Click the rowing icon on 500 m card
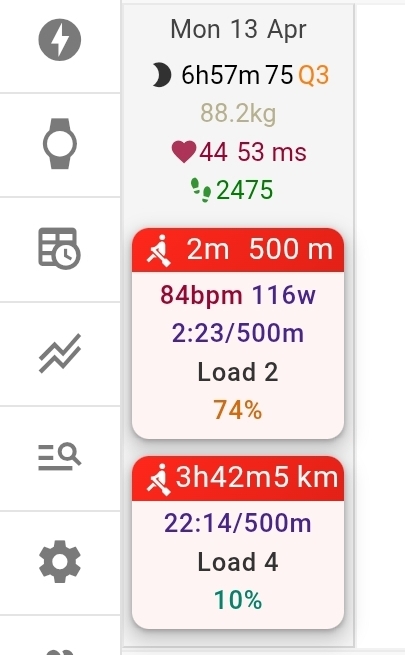The image size is (405, 655). point(159,250)
